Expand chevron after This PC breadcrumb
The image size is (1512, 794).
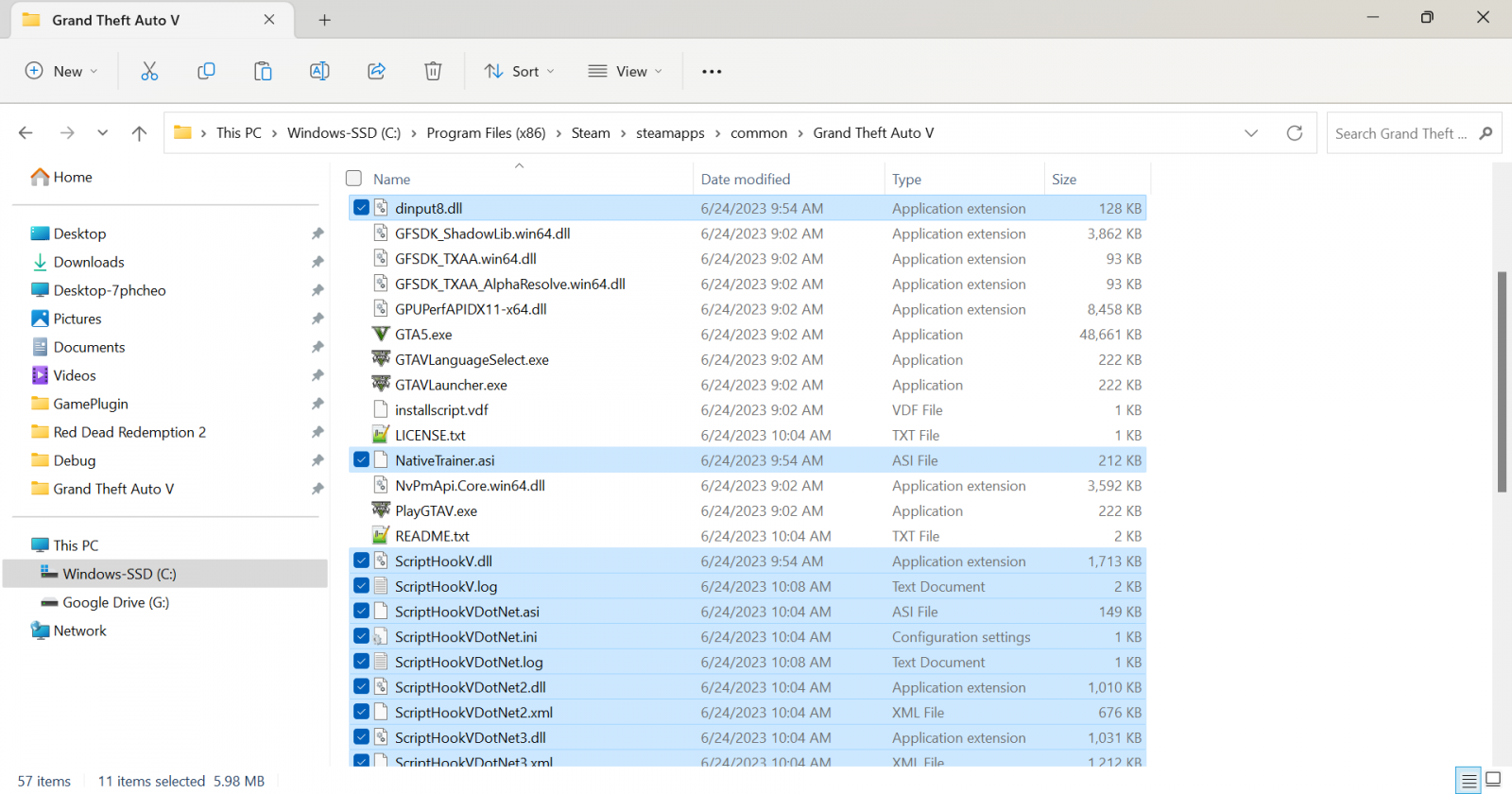click(275, 133)
